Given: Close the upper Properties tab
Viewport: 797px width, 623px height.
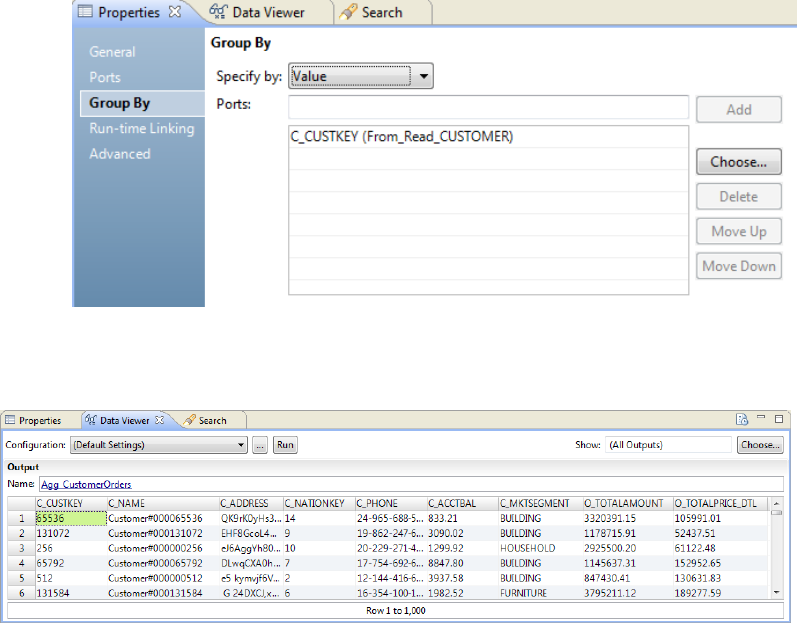Looking at the screenshot, I should coord(175,12).
